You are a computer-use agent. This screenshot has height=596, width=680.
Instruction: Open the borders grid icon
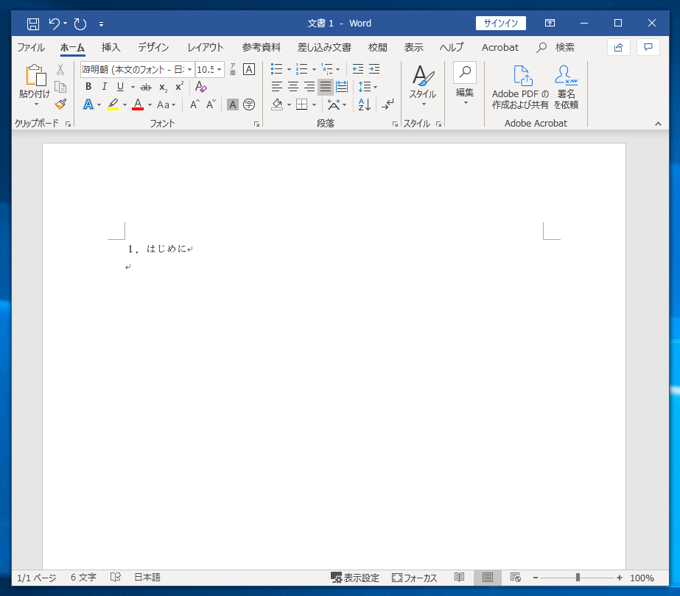point(301,105)
